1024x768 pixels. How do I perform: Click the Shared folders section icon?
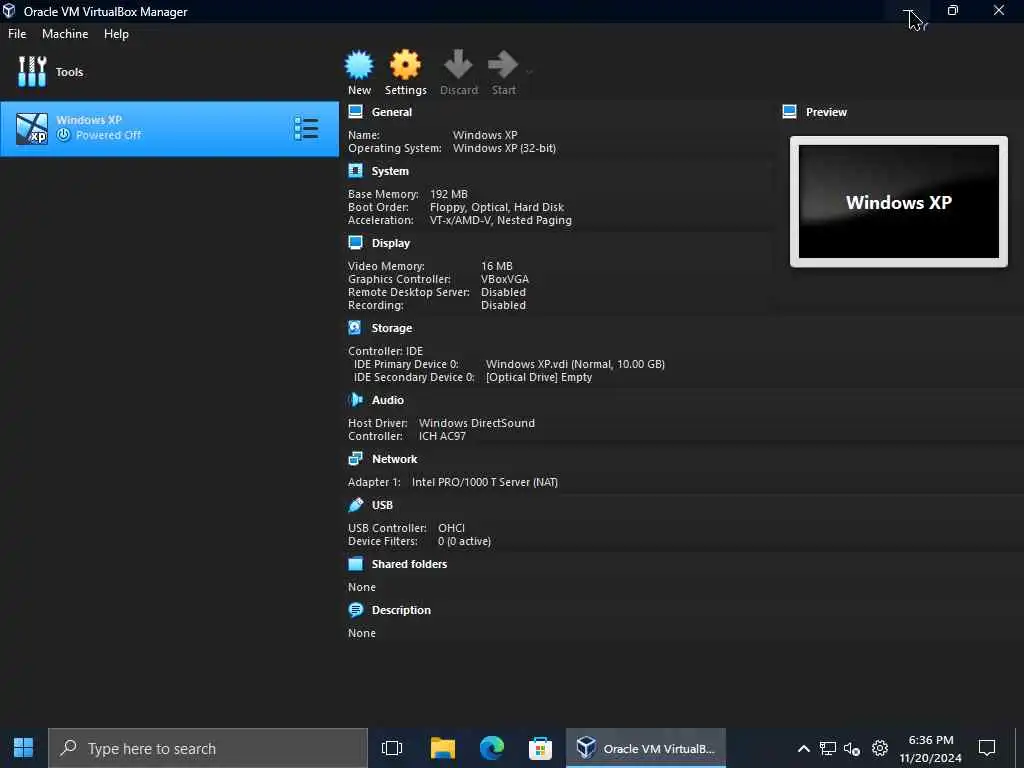tap(355, 564)
